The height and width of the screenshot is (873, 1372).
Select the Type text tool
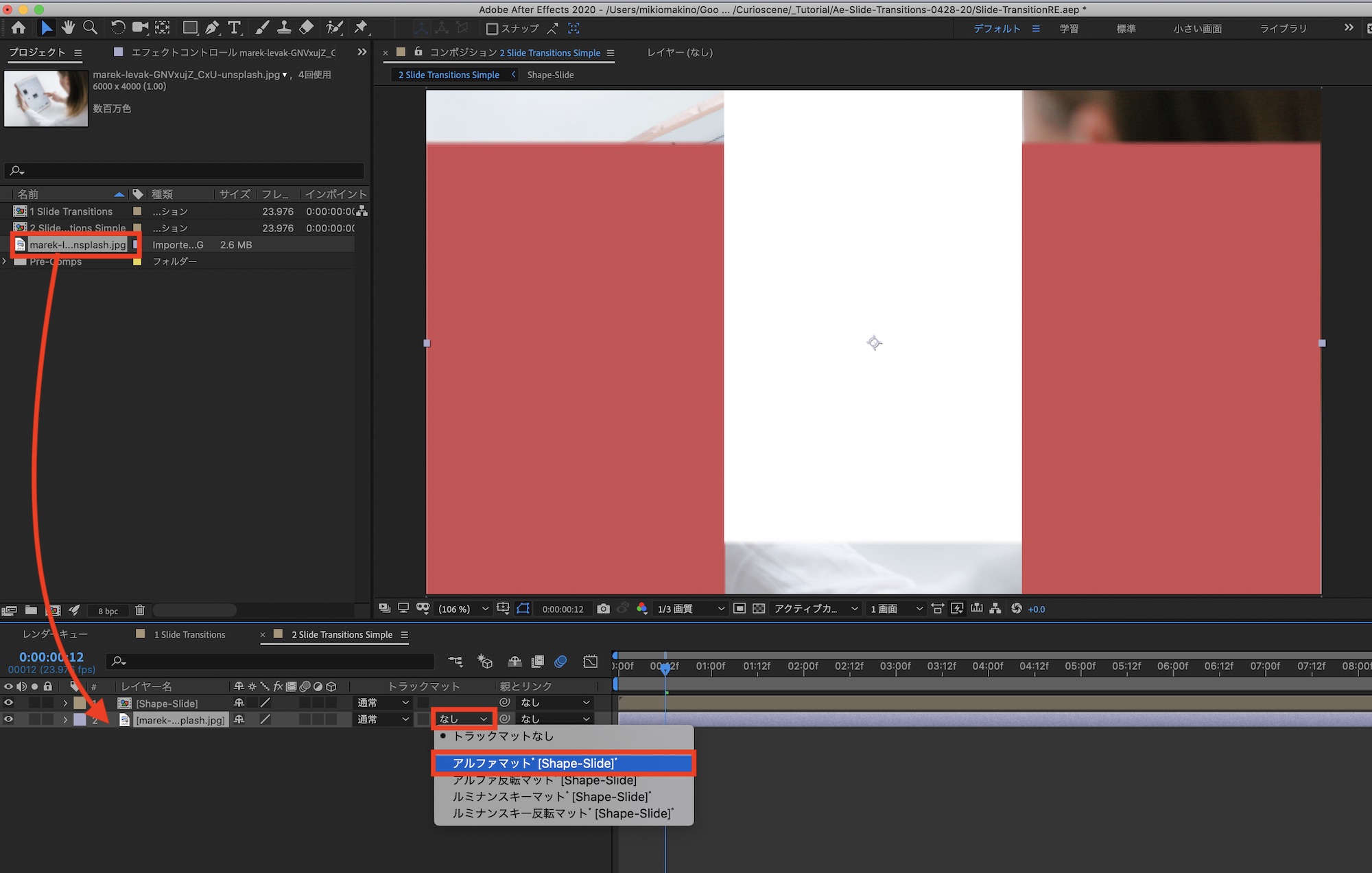[235, 27]
